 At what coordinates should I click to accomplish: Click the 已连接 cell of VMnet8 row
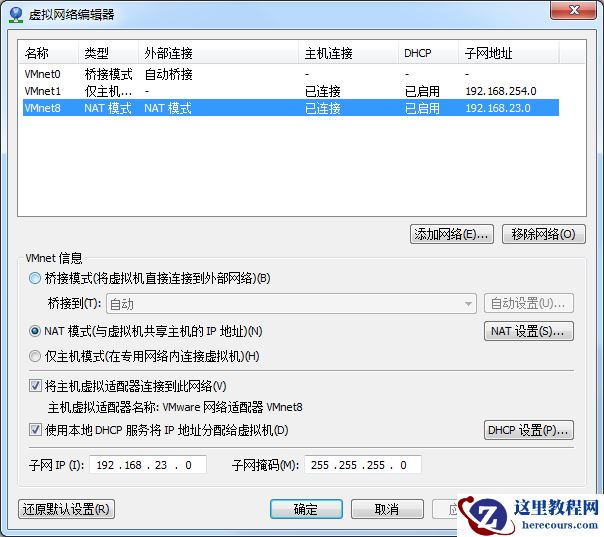click(323, 108)
